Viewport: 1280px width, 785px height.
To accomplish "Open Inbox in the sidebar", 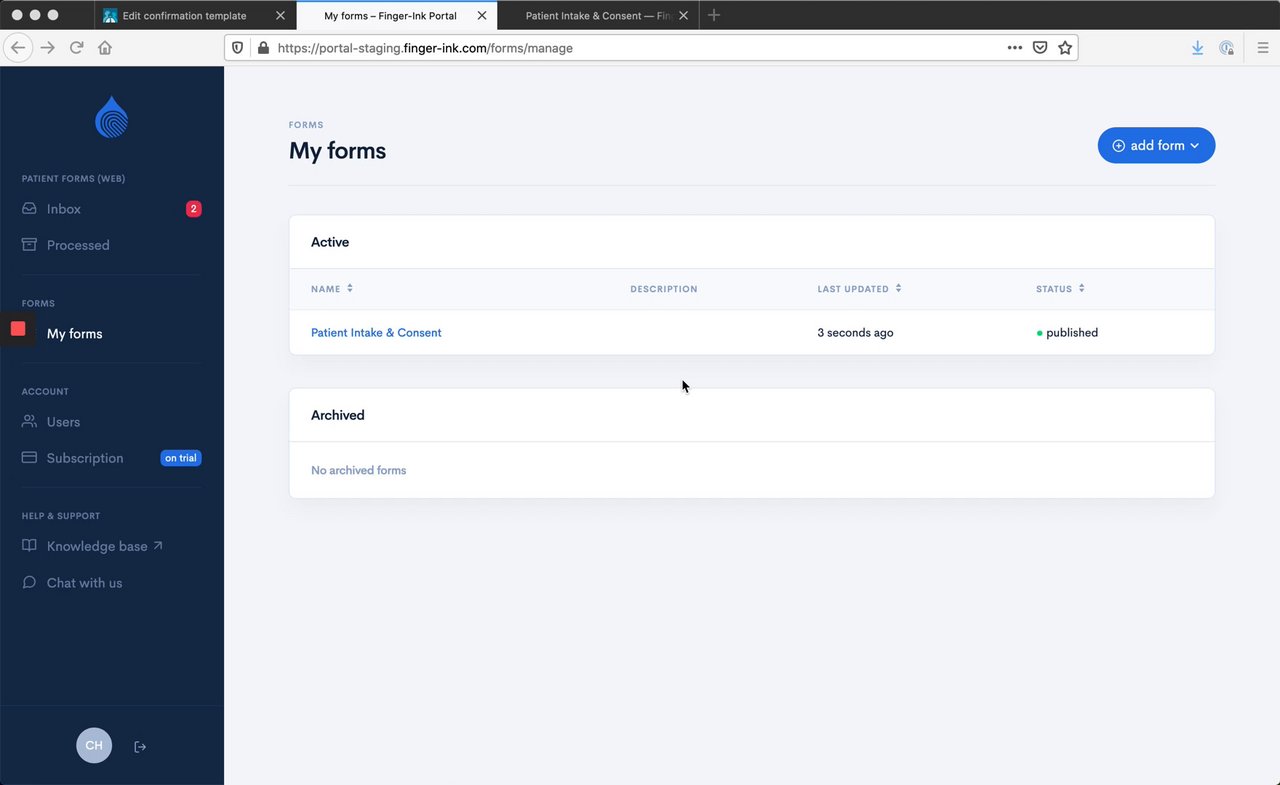I will click(64, 209).
